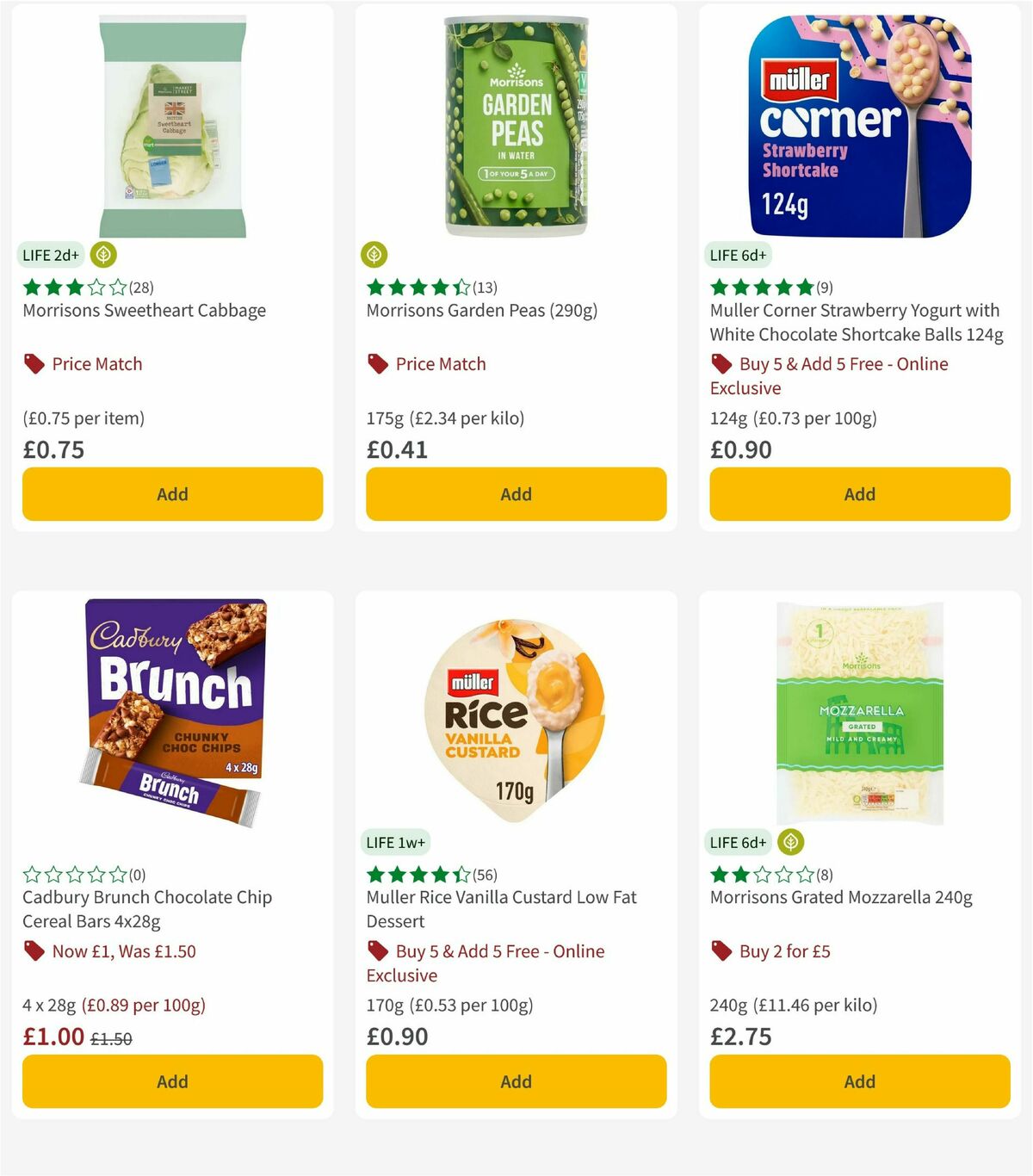Open the Morrisons Sweetheart Cabbage product page

point(144,310)
